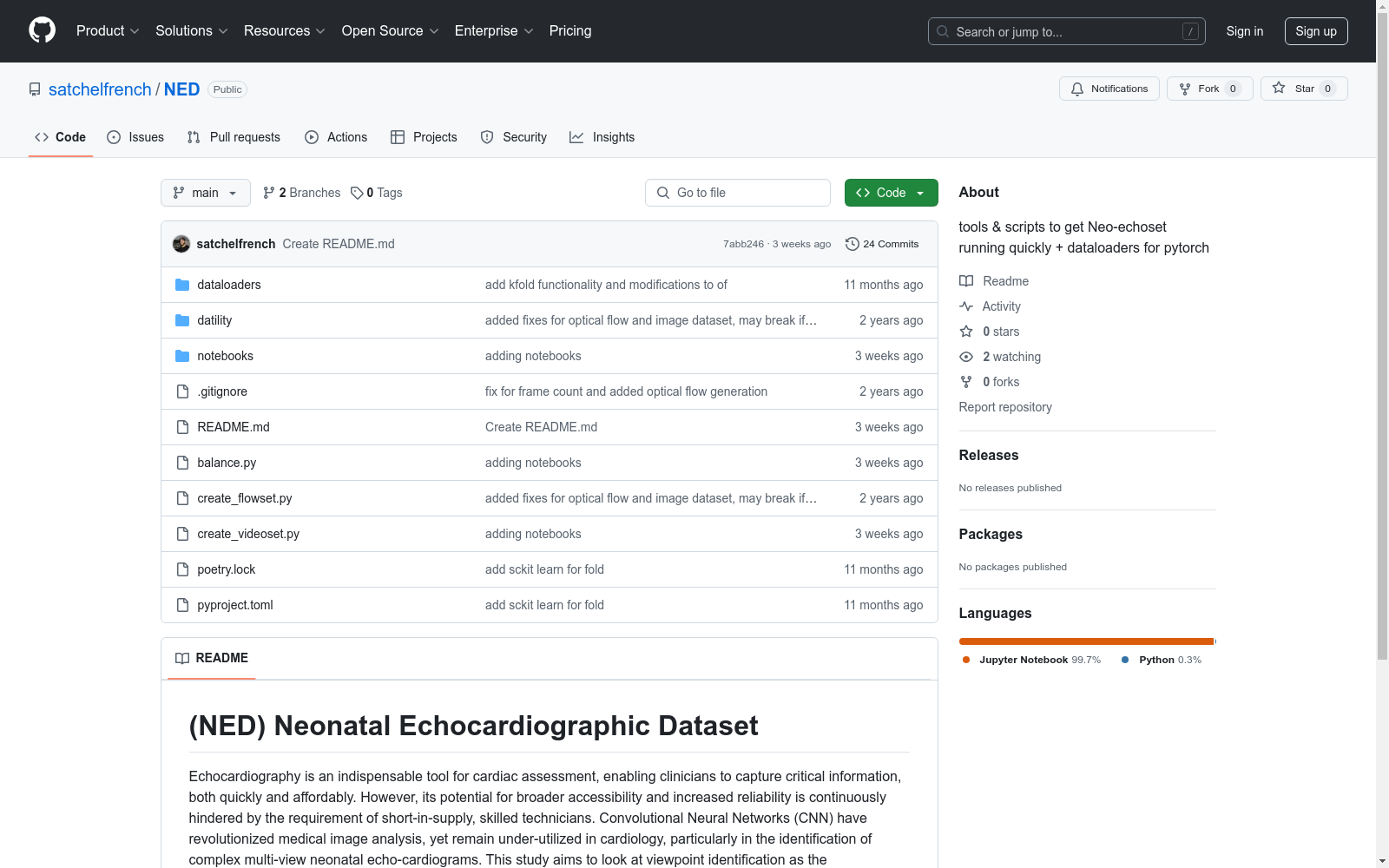Click the Jupyter Notebook 99.7% language entry

point(1031,660)
